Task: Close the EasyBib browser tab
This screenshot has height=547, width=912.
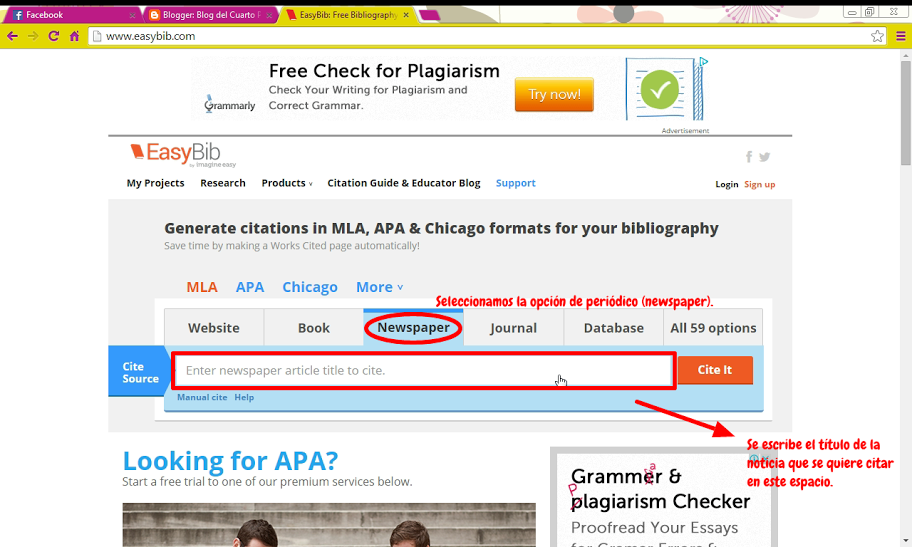Action: click(x=406, y=15)
